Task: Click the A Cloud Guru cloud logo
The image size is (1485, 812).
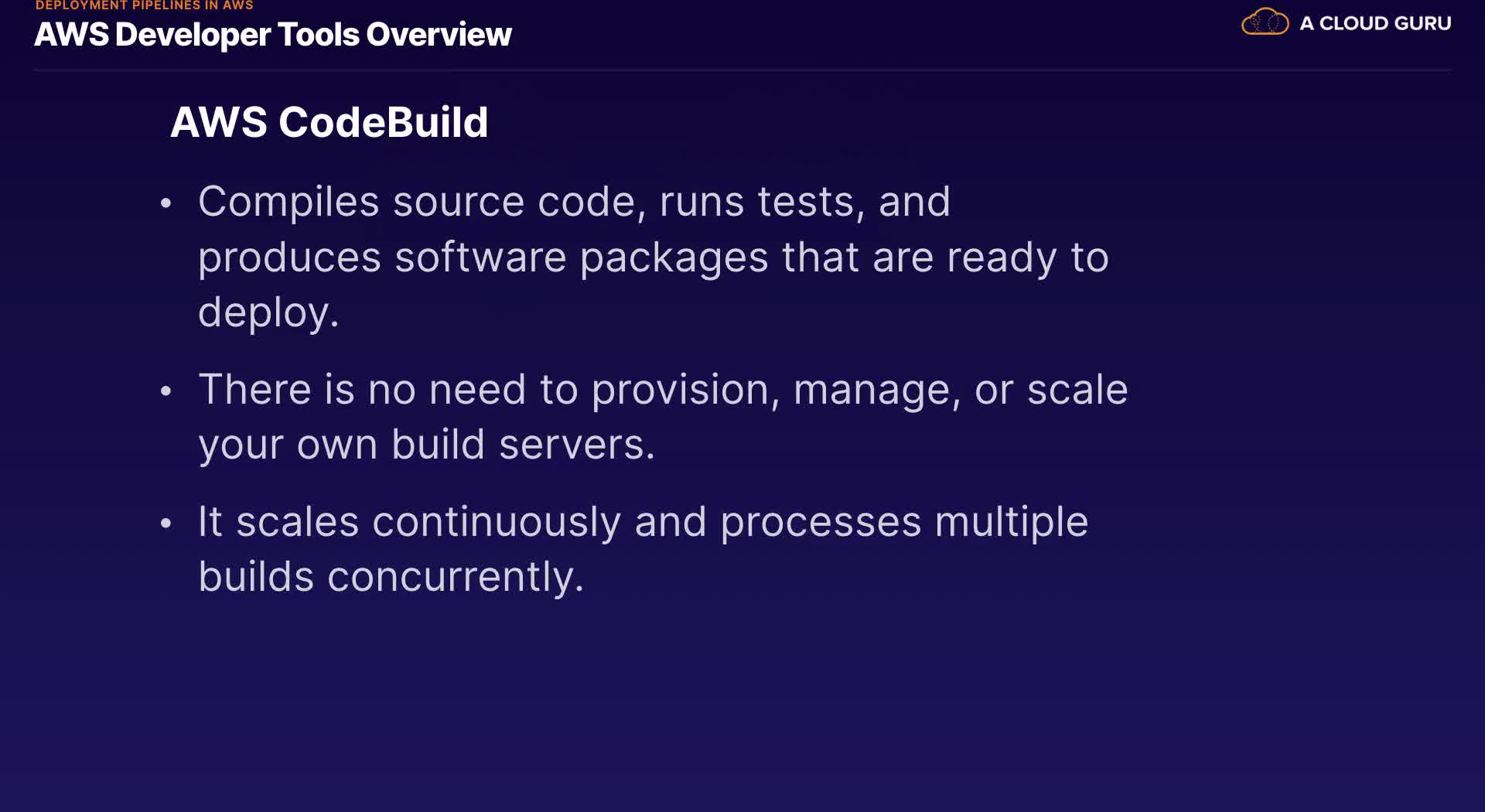Action: coord(1265,22)
